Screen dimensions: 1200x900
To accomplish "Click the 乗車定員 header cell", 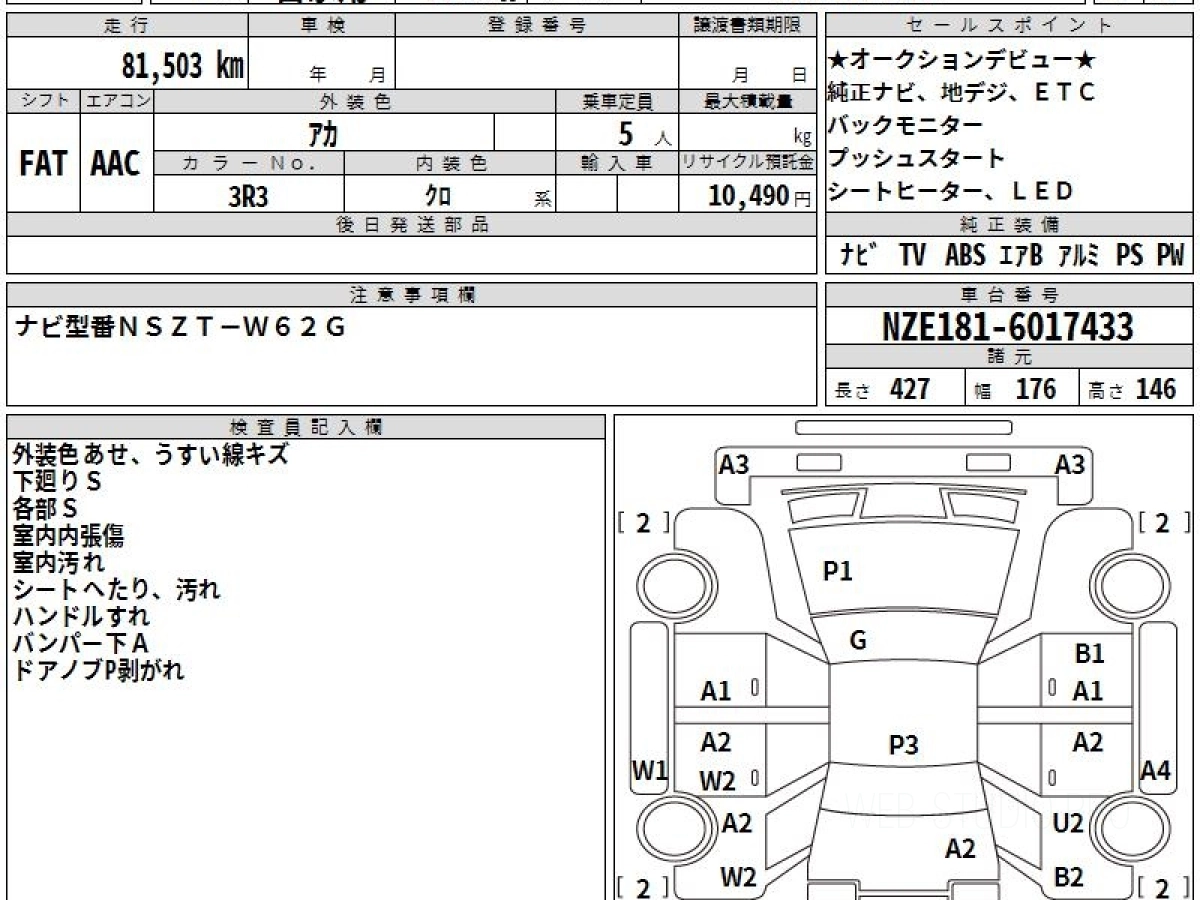I will [x=617, y=101].
